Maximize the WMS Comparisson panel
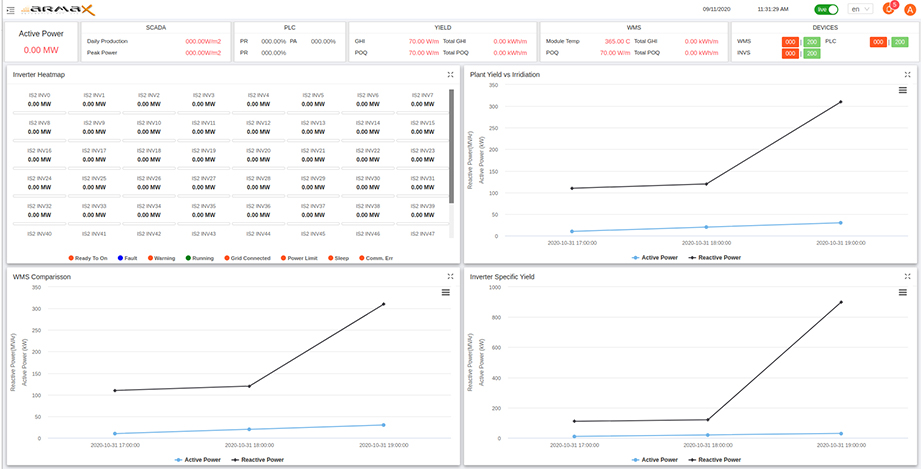The height and width of the screenshot is (469, 924). pos(451,276)
